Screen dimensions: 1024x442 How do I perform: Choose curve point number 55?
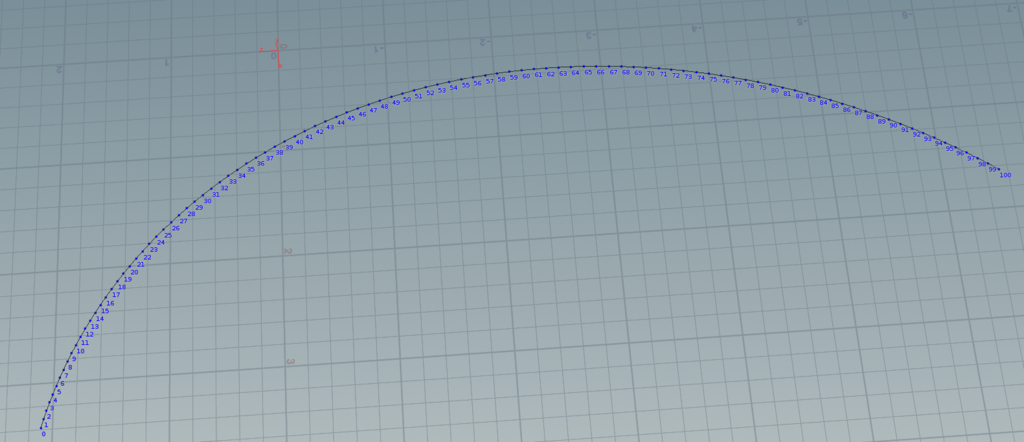coord(466,85)
